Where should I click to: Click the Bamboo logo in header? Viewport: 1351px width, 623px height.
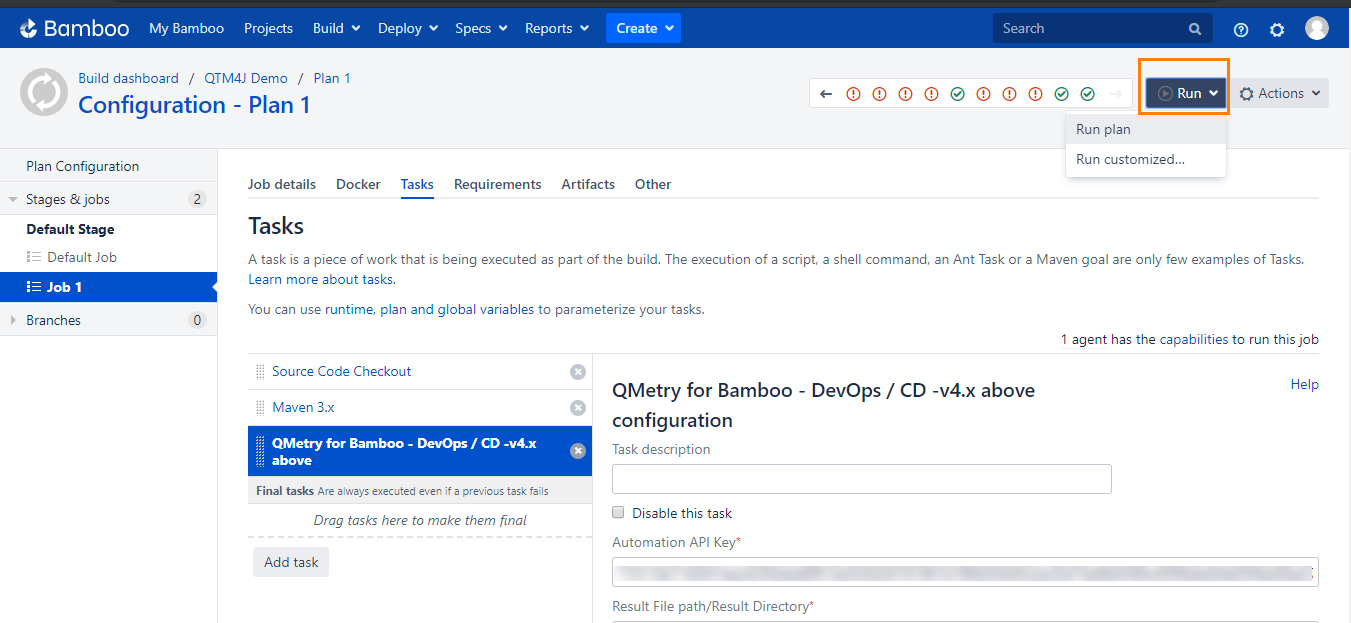tap(75, 28)
